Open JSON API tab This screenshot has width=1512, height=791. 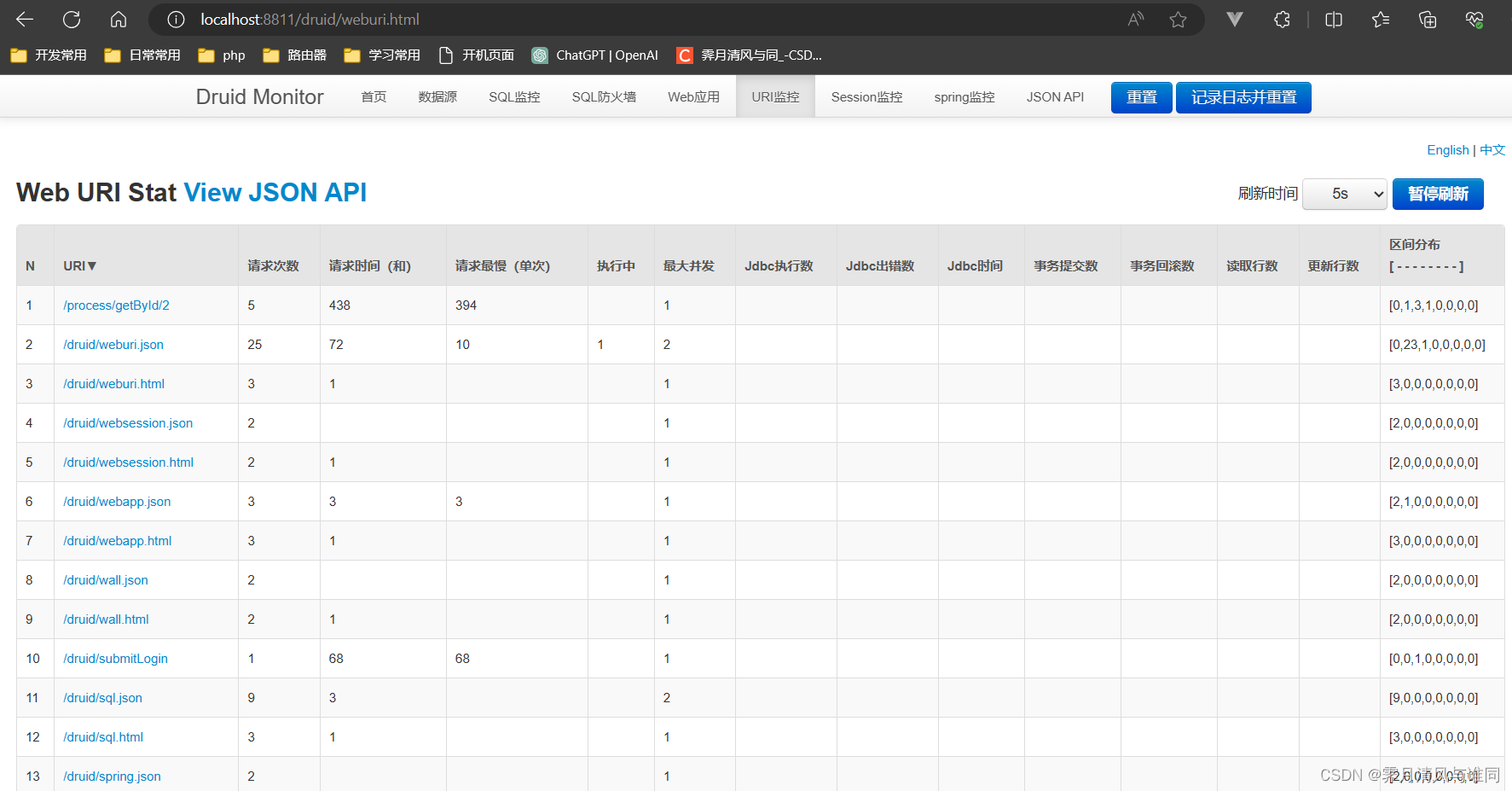coord(1055,96)
